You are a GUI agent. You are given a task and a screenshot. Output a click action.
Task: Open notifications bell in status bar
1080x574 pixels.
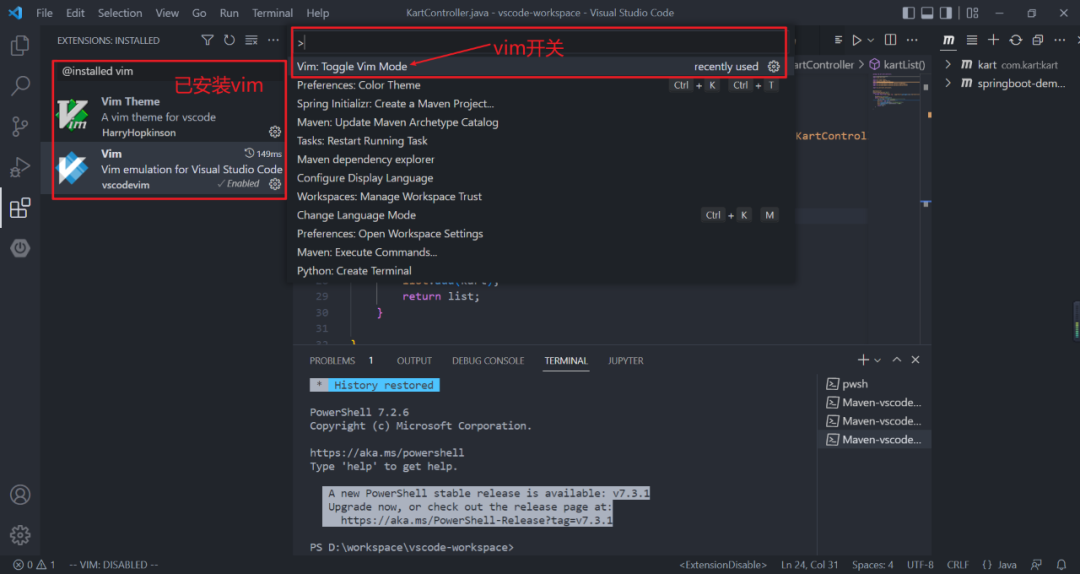tap(1061, 564)
